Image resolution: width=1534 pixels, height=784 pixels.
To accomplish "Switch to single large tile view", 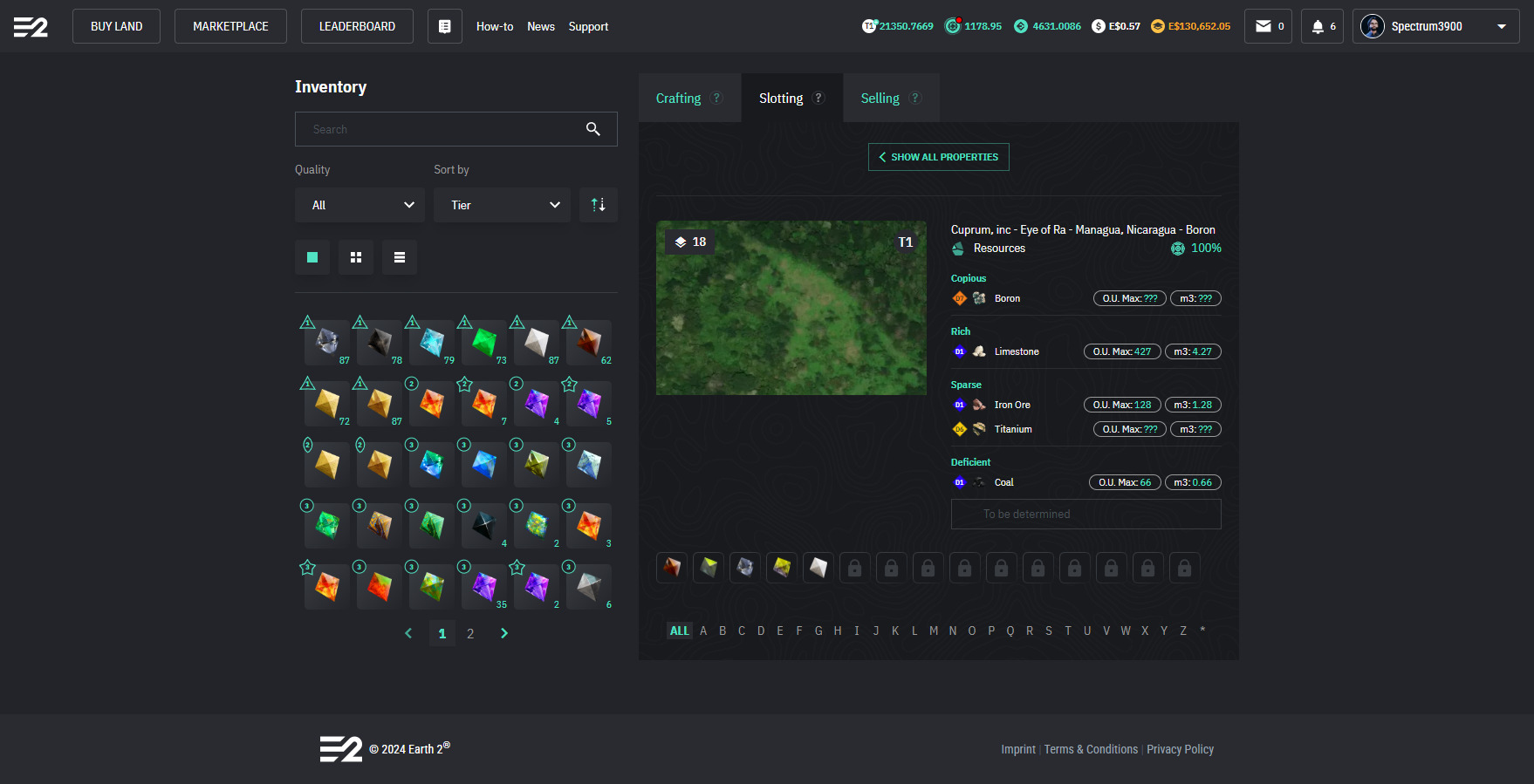I will [312, 257].
